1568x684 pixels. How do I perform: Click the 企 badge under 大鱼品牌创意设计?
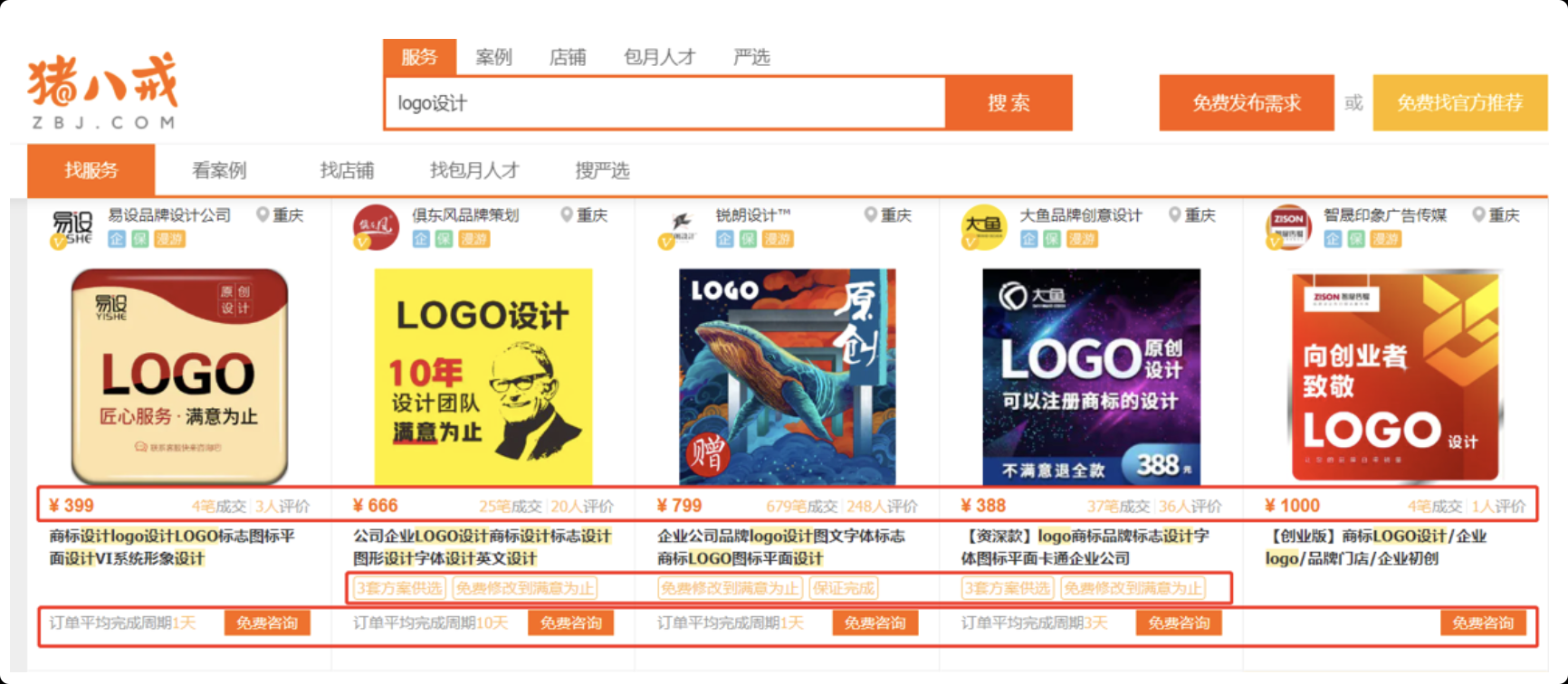tap(1029, 239)
